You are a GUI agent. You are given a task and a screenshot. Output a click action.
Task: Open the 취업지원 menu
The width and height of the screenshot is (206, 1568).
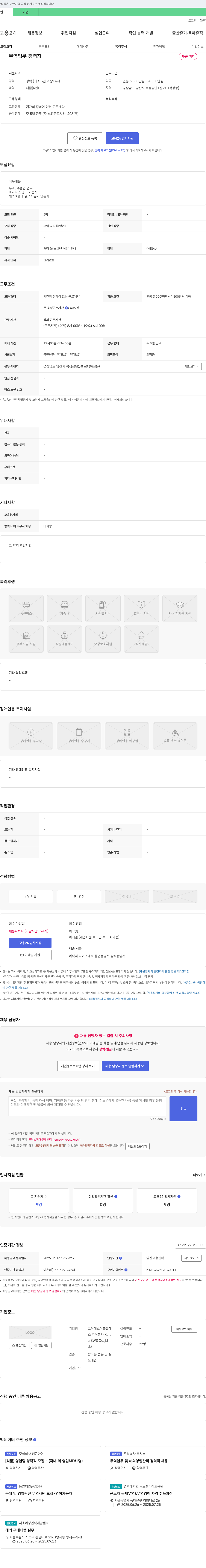(68, 33)
